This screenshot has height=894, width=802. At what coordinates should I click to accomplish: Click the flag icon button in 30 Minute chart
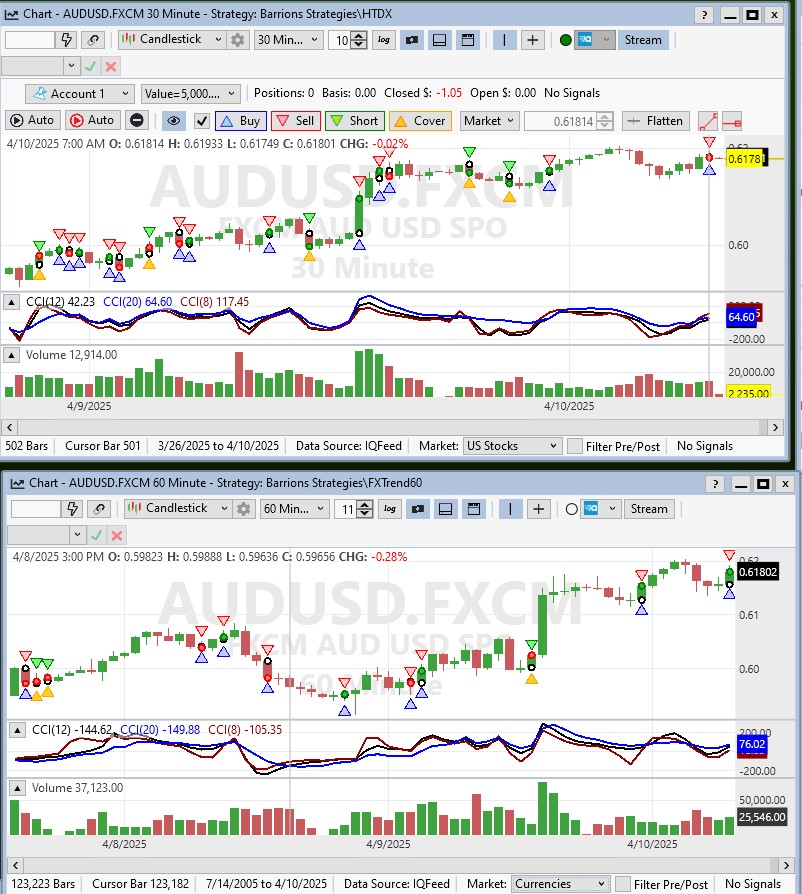(412, 40)
